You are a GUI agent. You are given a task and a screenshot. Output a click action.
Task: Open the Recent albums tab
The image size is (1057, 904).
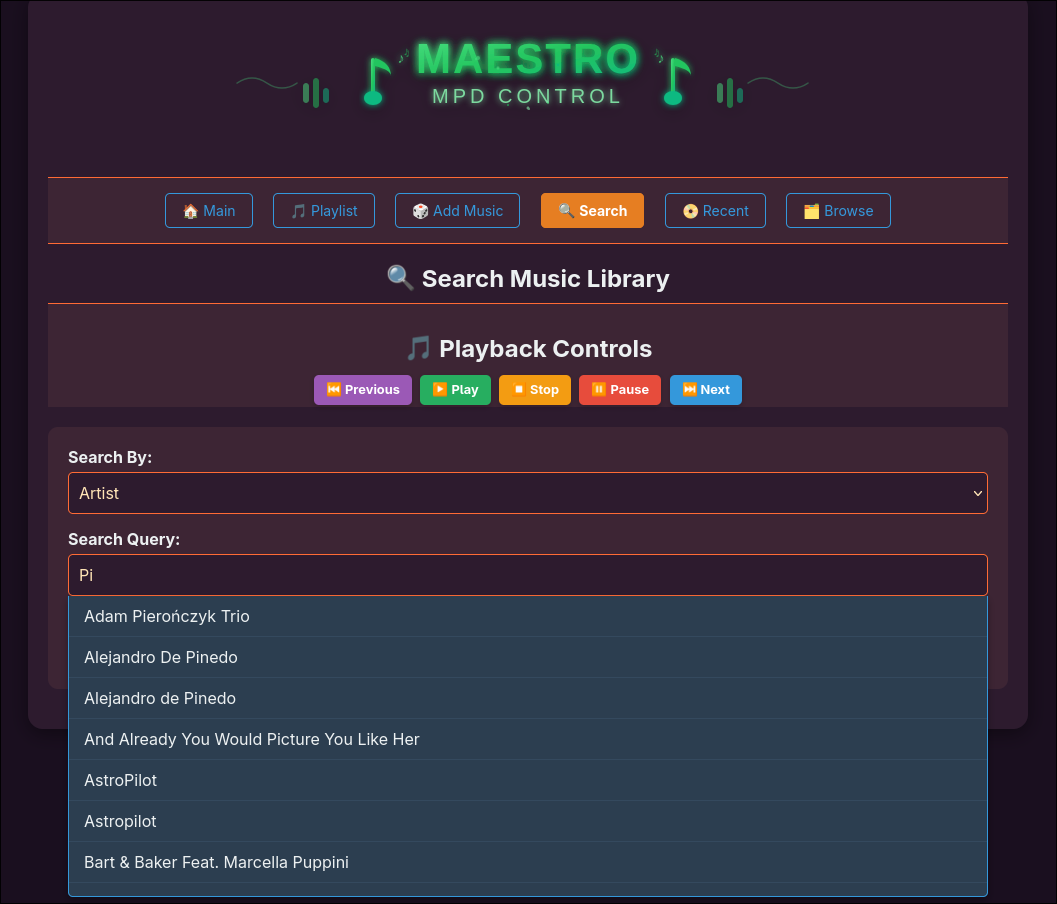pyautogui.click(x=715, y=211)
